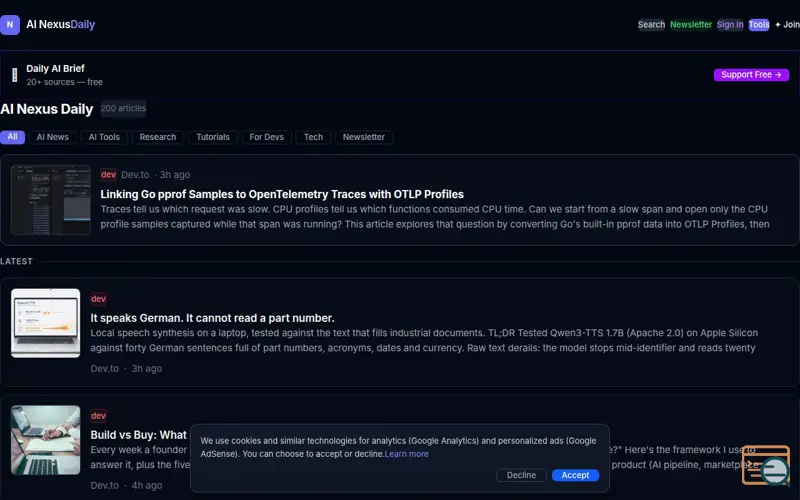Open the Newsletter link in header
The image size is (800, 500).
coord(691,24)
